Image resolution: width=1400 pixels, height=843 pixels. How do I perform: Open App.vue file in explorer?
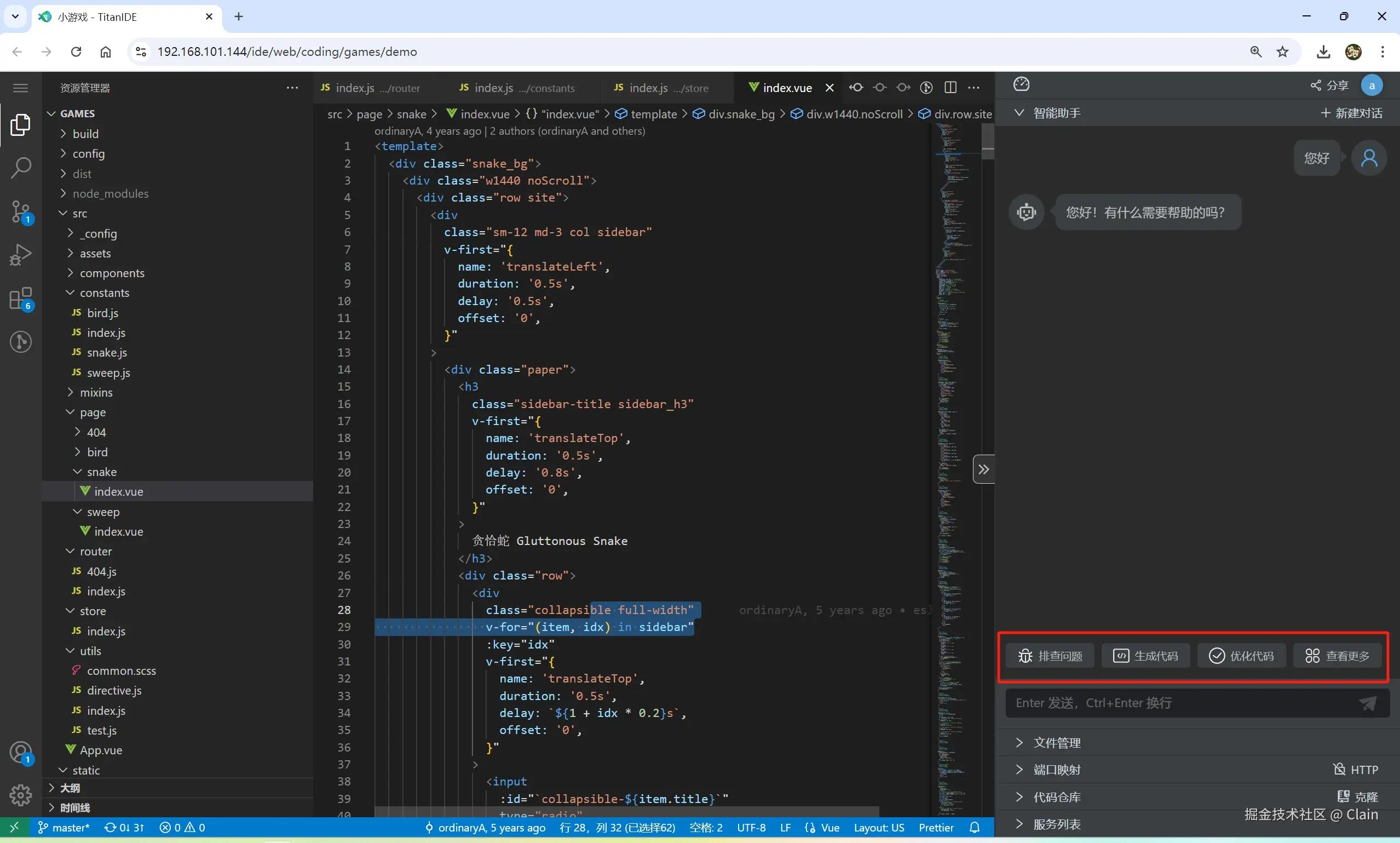pyautogui.click(x=177, y=750)
